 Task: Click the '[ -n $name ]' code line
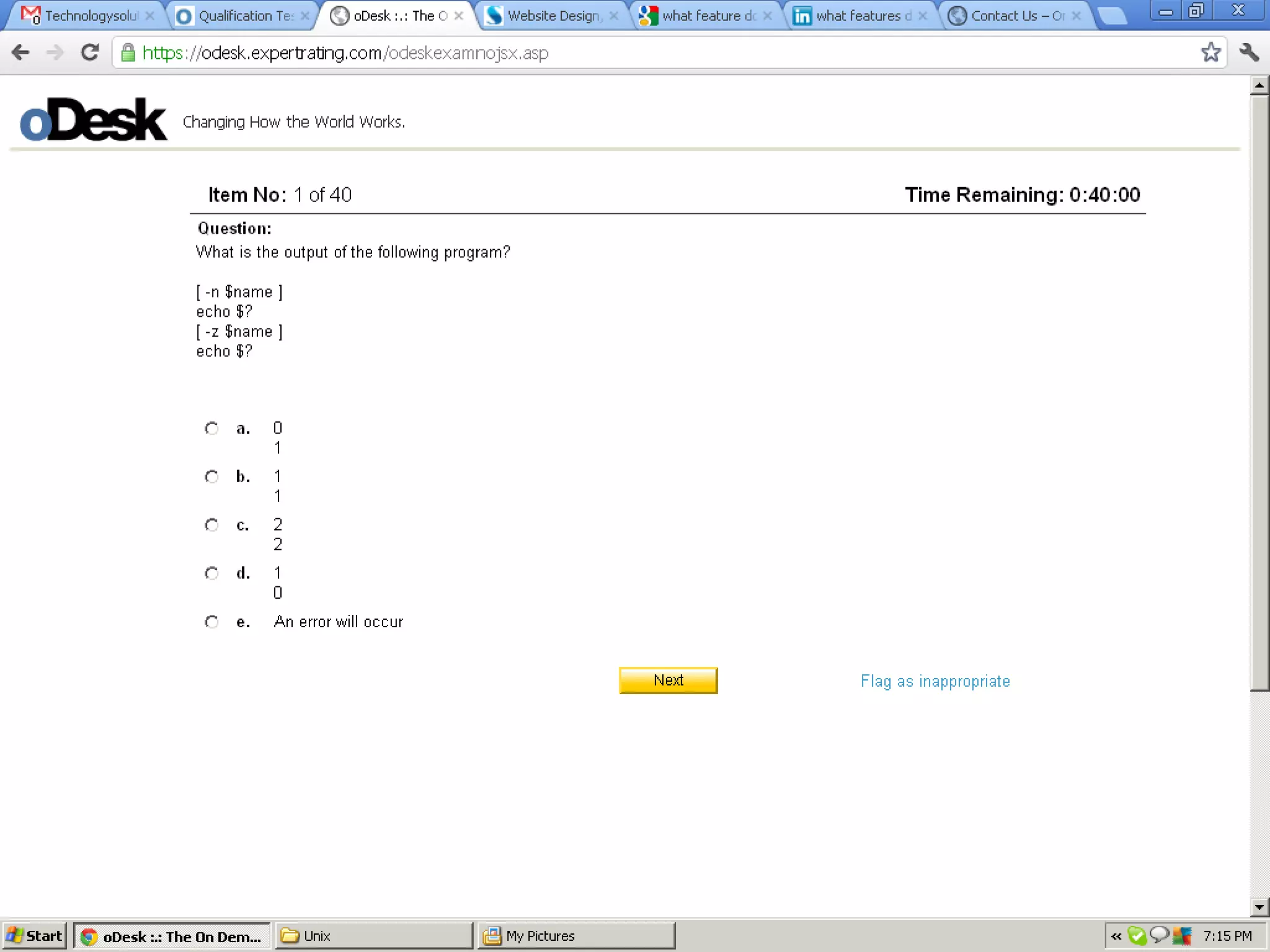click(239, 292)
